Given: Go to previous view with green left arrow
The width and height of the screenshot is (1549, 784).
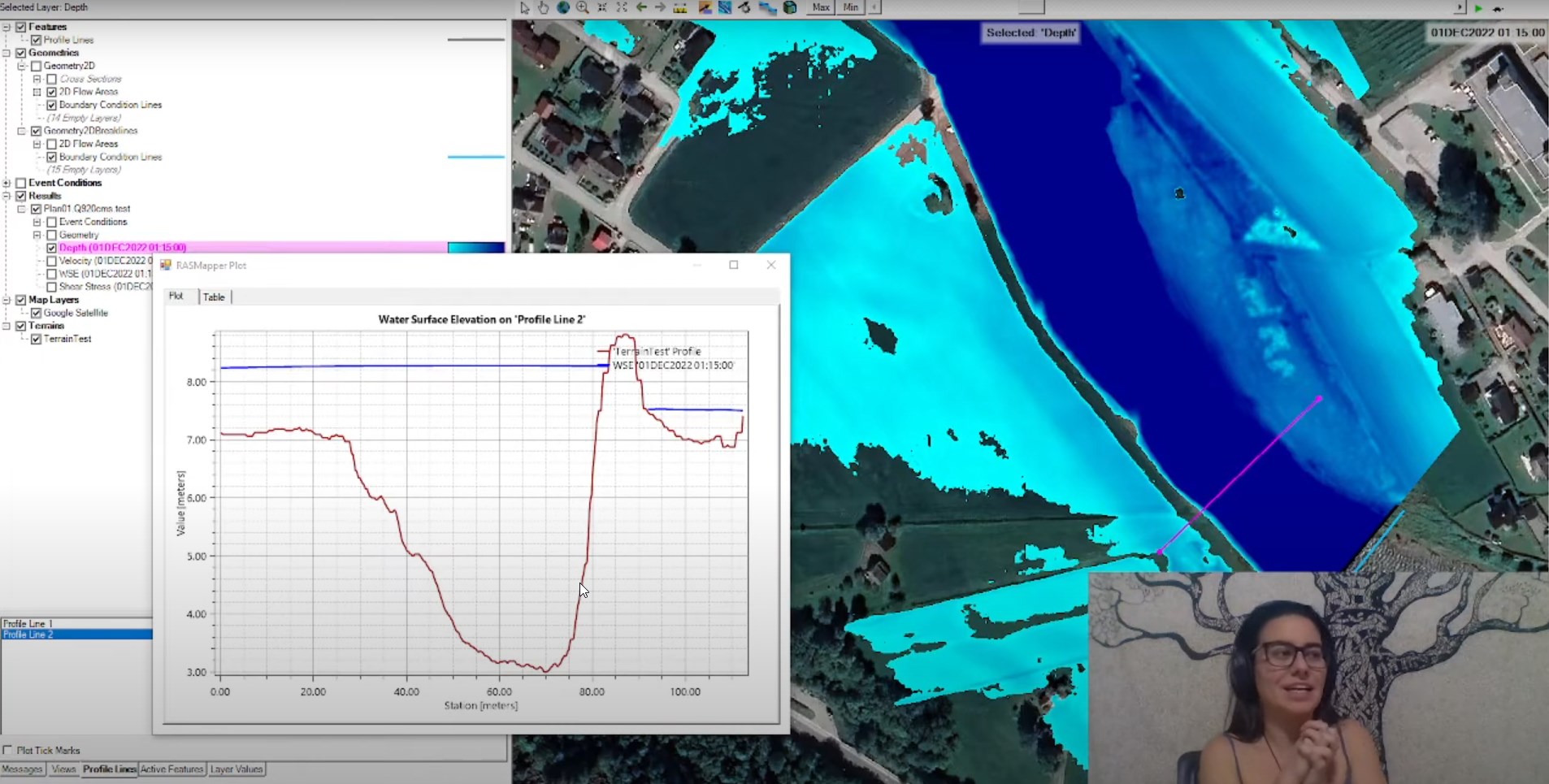Looking at the screenshot, I should point(641,7).
